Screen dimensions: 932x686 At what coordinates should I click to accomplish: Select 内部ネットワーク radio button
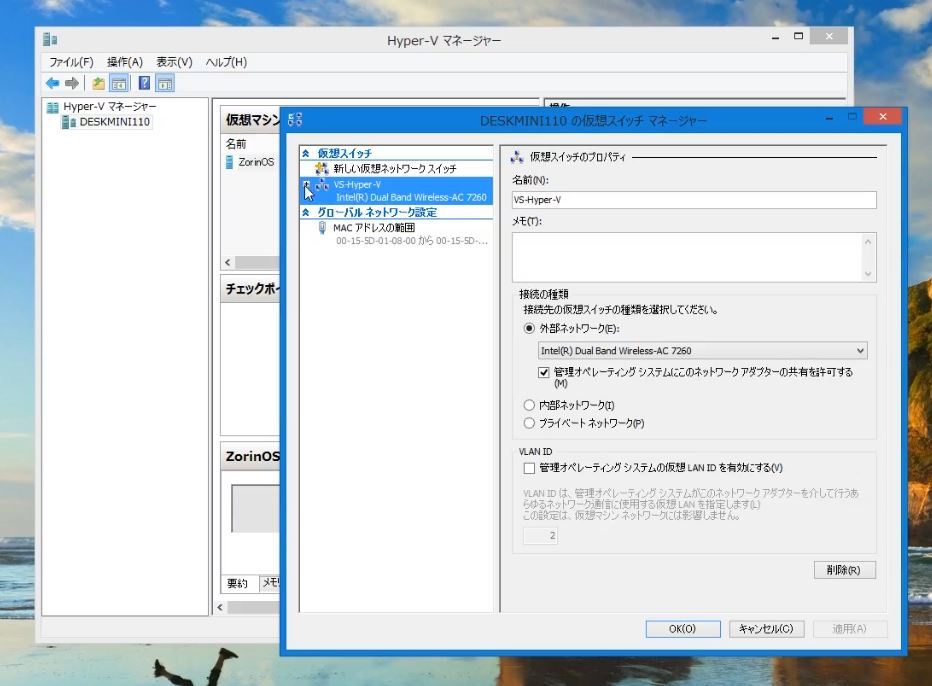coord(530,405)
